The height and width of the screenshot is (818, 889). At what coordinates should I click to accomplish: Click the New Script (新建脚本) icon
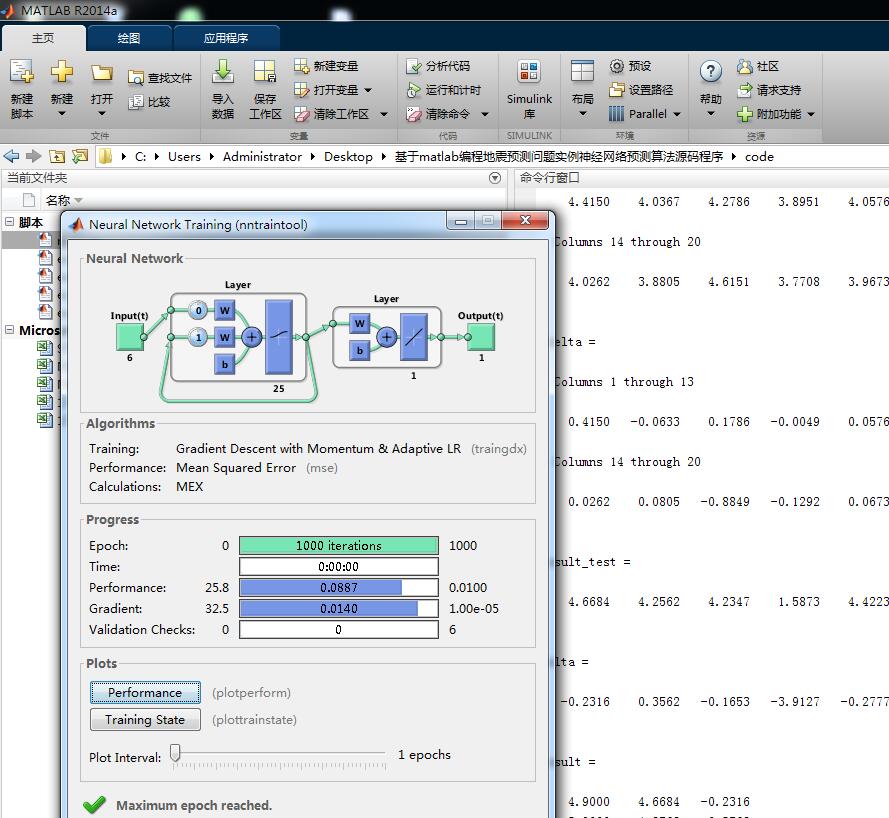(22, 72)
